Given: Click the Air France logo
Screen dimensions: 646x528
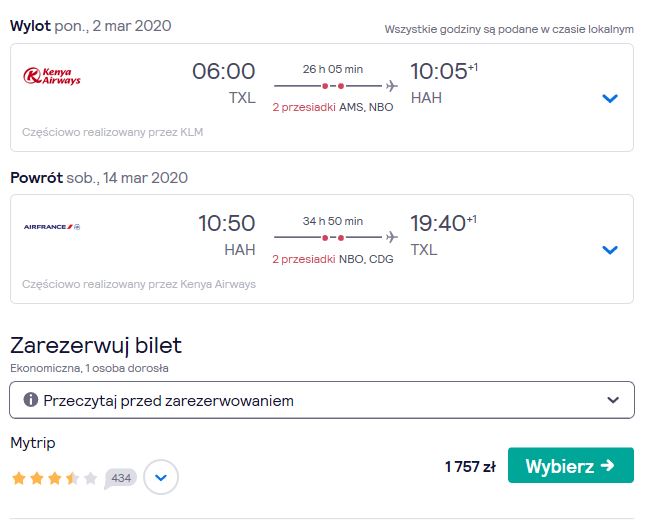Looking at the screenshot, I should point(51,227).
